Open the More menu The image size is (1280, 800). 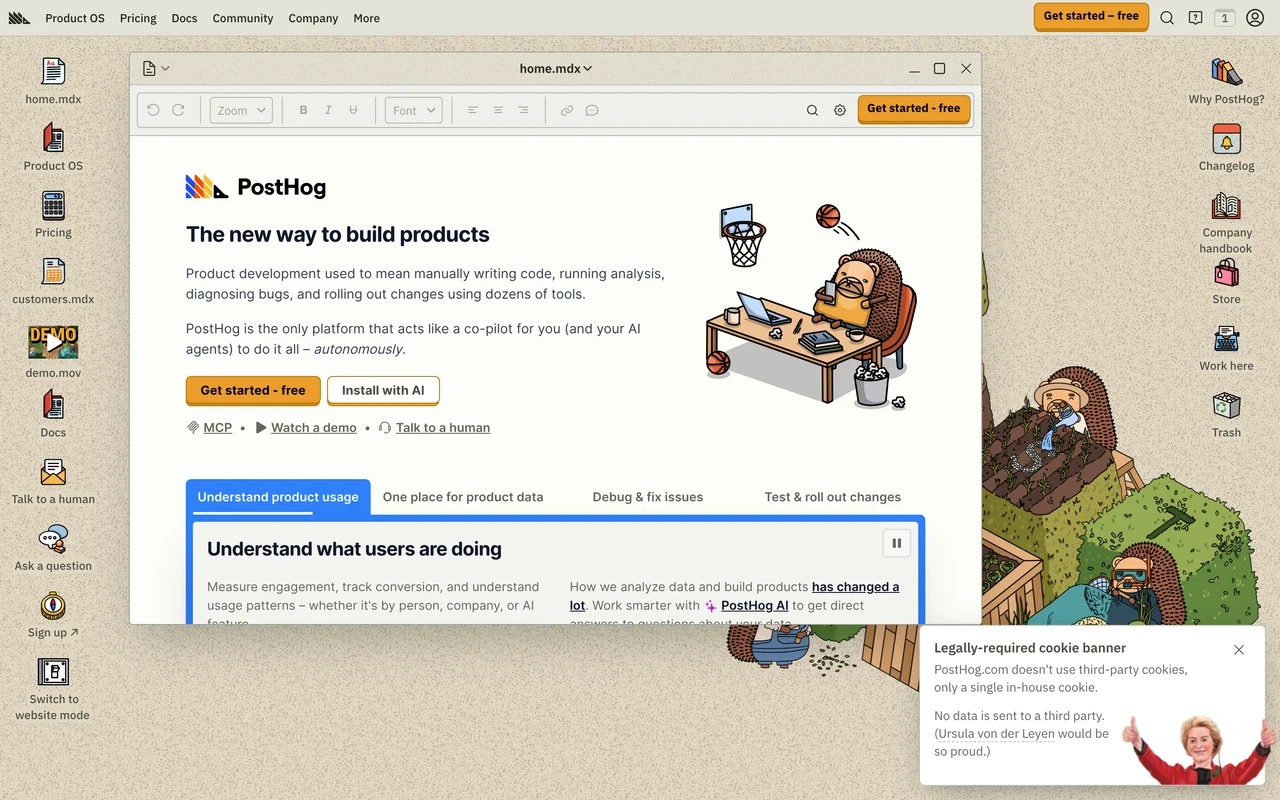click(367, 18)
